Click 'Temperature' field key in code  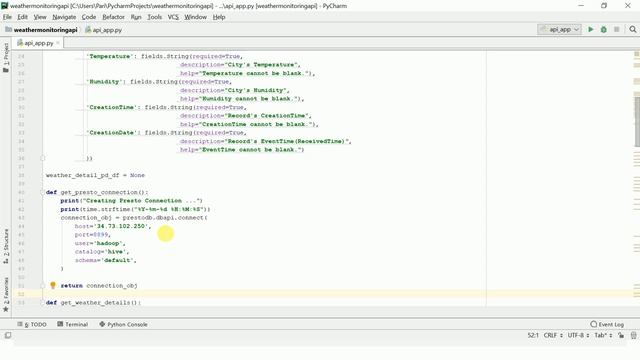[x=110, y=56]
